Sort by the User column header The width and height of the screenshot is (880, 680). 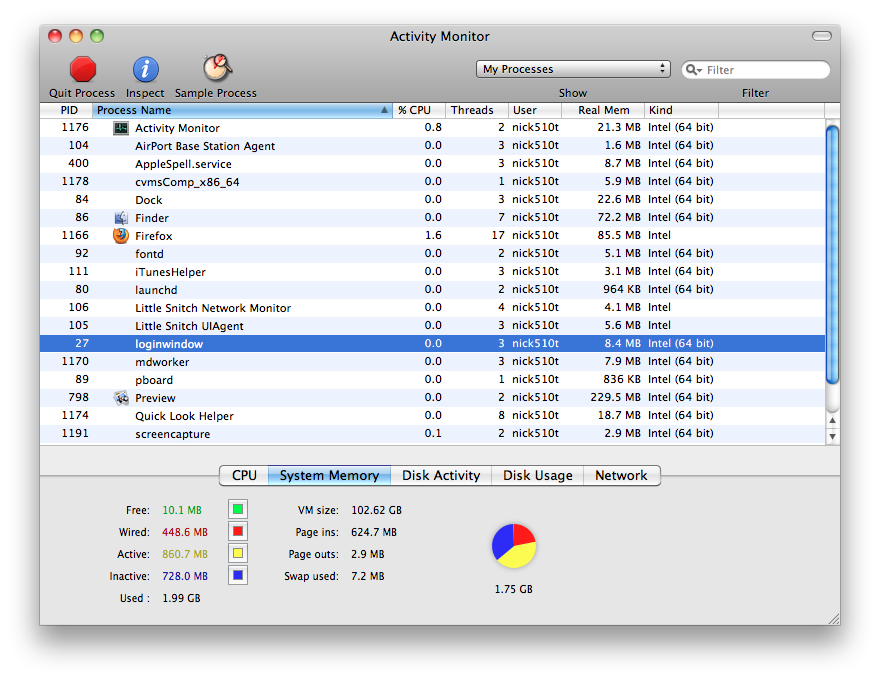(x=534, y=110)
